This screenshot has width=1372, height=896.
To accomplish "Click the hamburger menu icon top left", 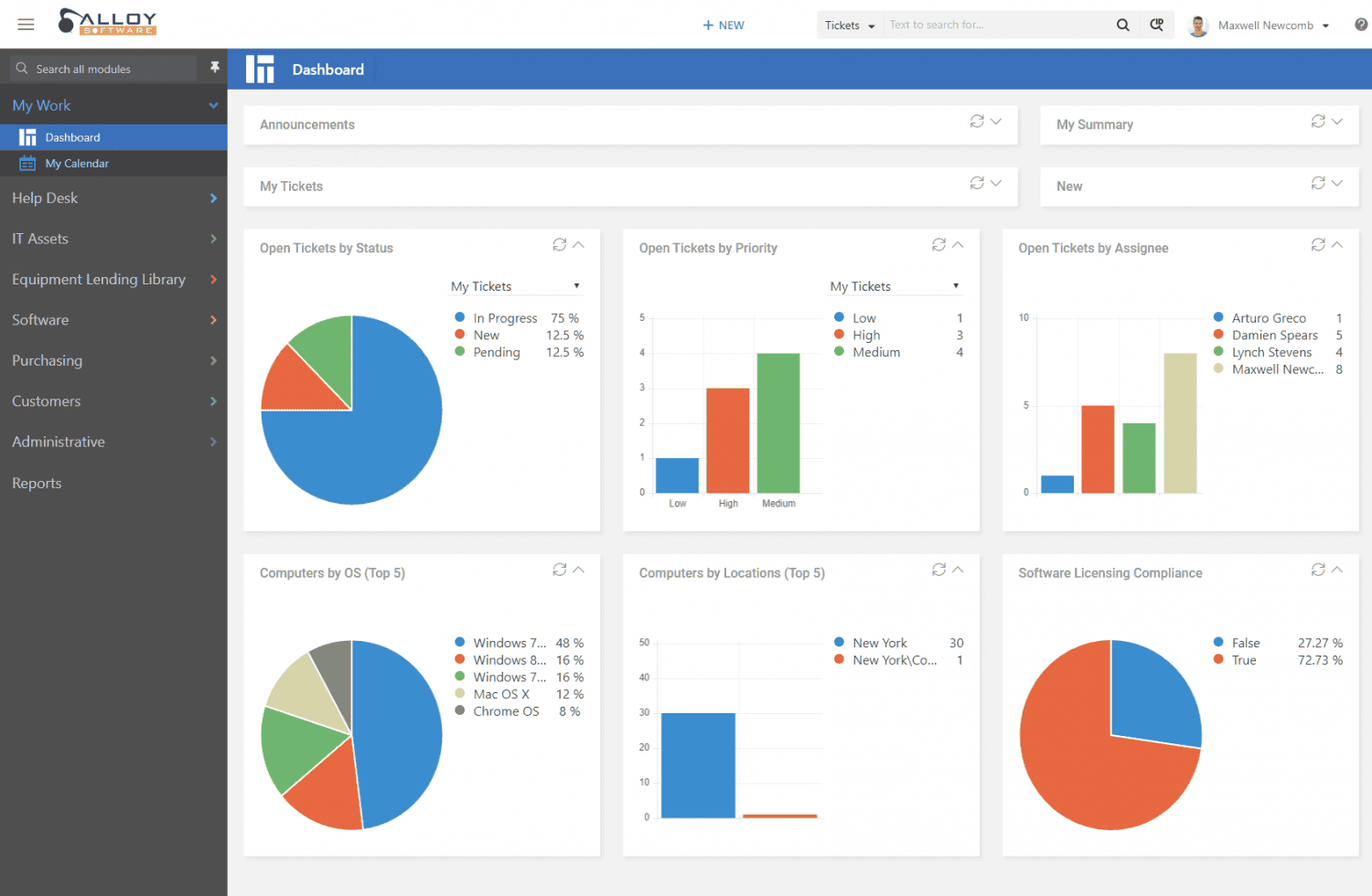I will (x=26, y=24).
